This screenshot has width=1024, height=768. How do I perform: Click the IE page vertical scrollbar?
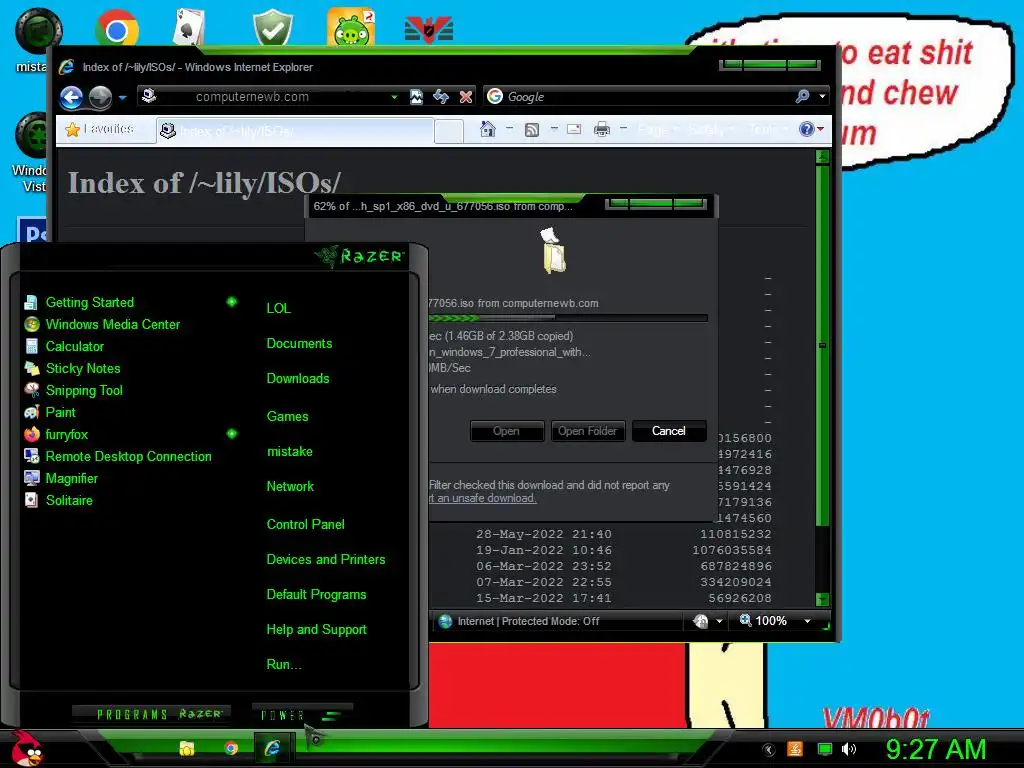click(x=823, y=377)
